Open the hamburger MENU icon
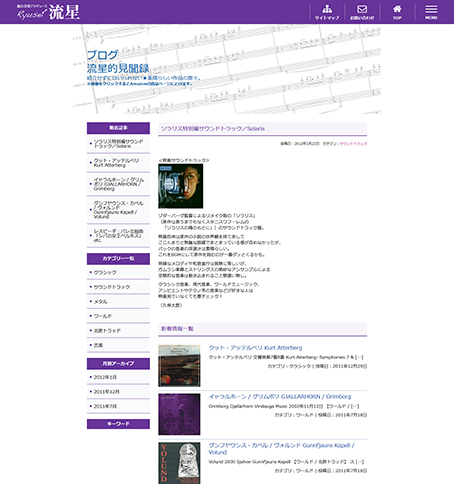Screen dimensions: 454x484 [x=431, y=12]
